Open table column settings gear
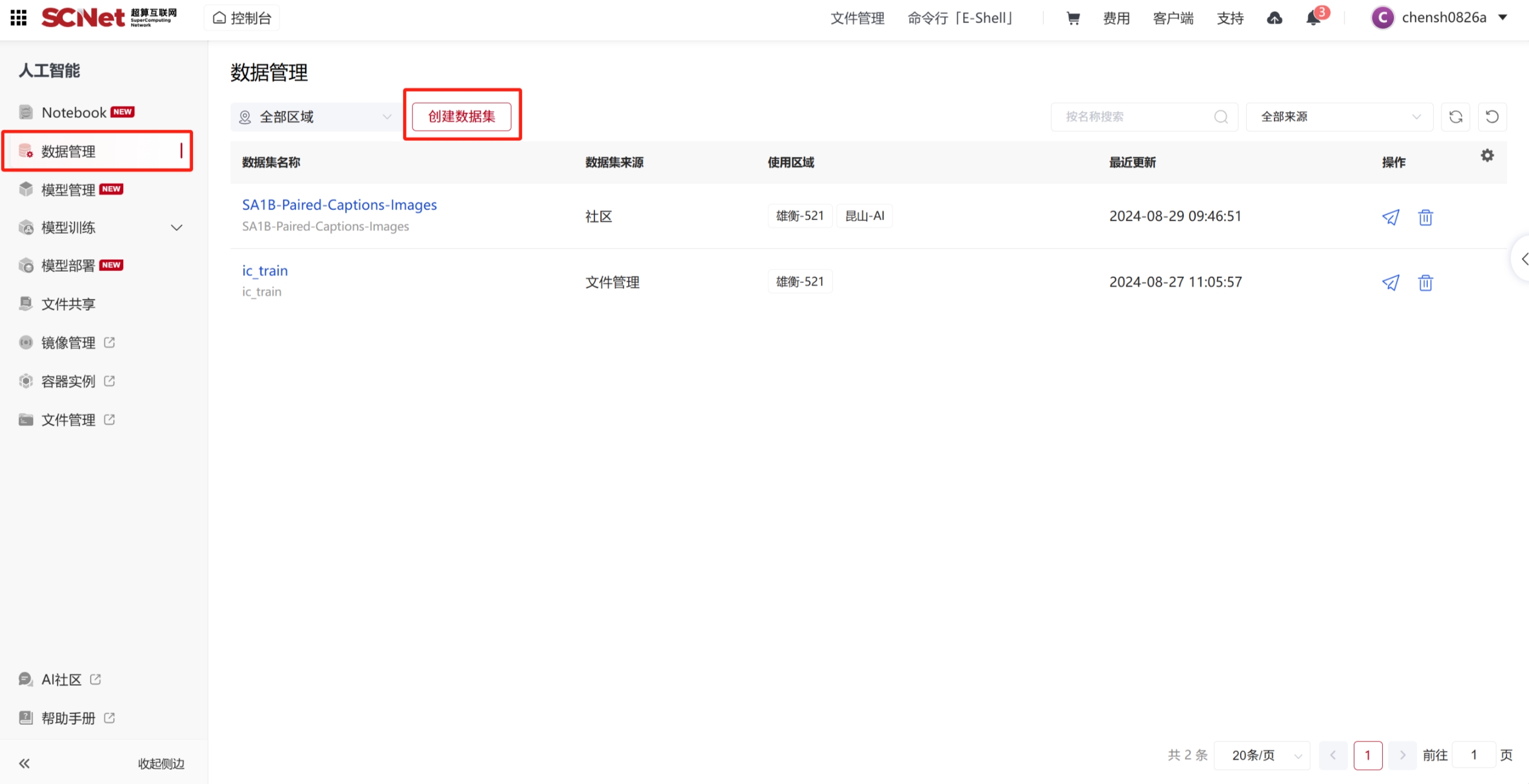 point(1487,156)
